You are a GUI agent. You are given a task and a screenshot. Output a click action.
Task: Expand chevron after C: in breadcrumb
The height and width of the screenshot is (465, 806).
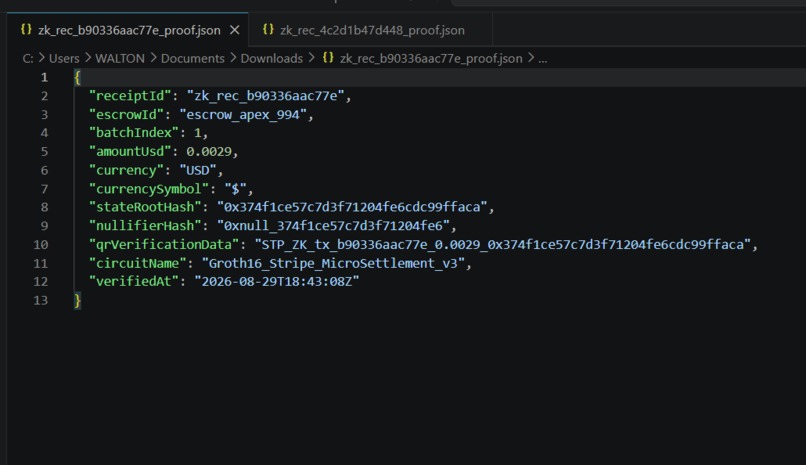41,58
